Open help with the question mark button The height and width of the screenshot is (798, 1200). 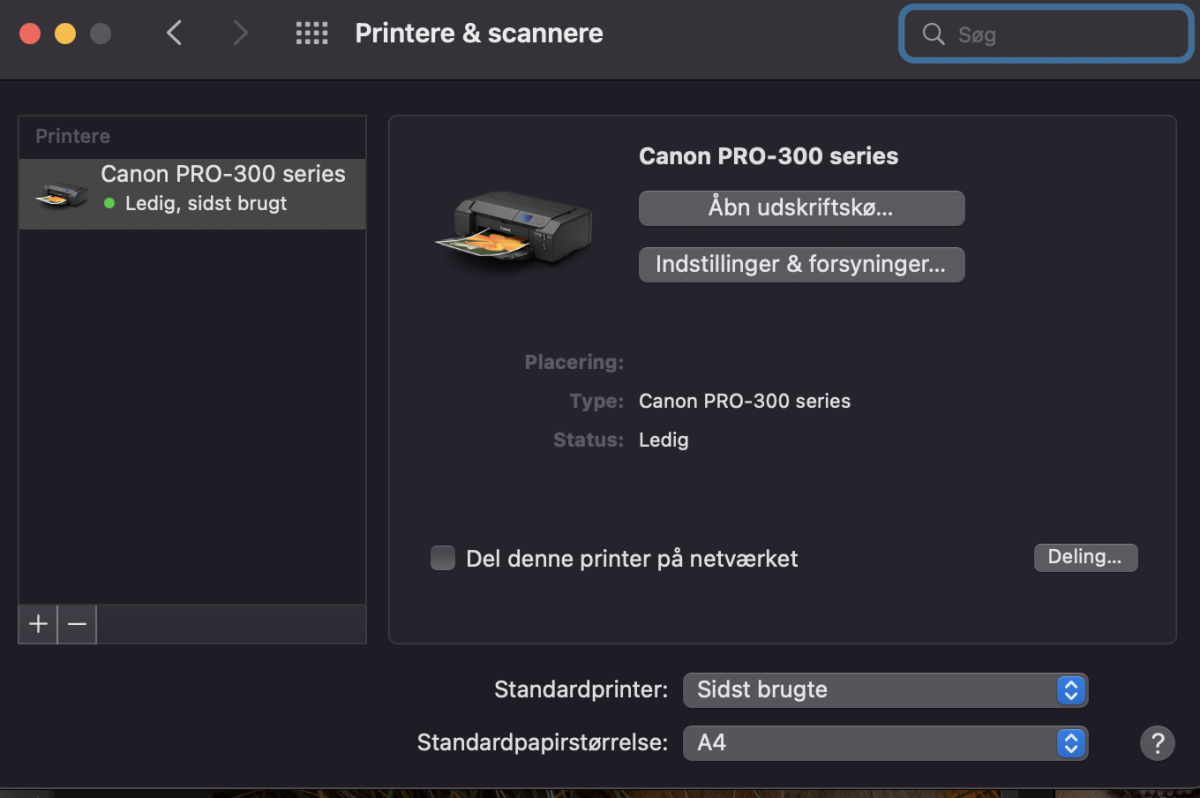tap(1157, 743)
